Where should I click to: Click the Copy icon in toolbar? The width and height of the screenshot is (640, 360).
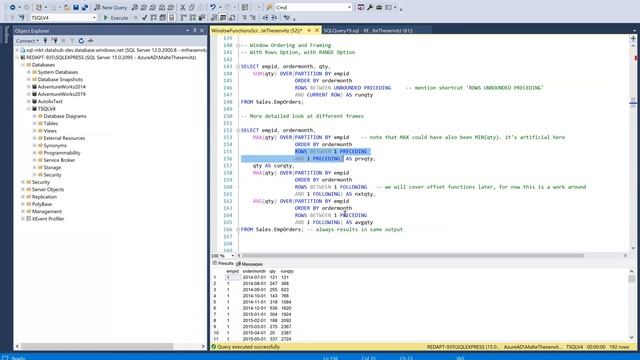[191, 7]
